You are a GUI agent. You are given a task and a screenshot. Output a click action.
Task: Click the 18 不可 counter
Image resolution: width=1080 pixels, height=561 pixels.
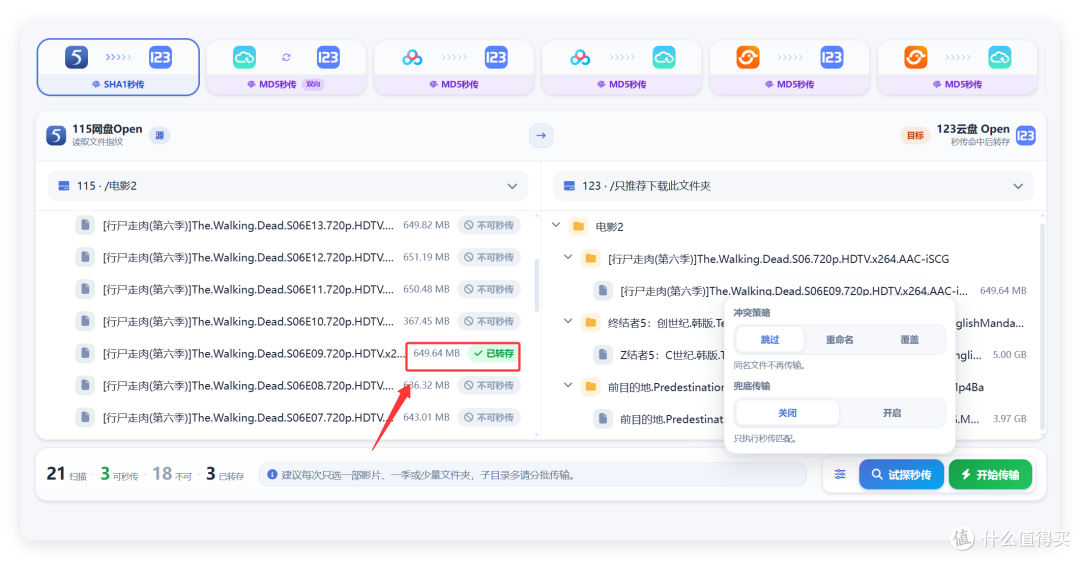tap(172, 474)
